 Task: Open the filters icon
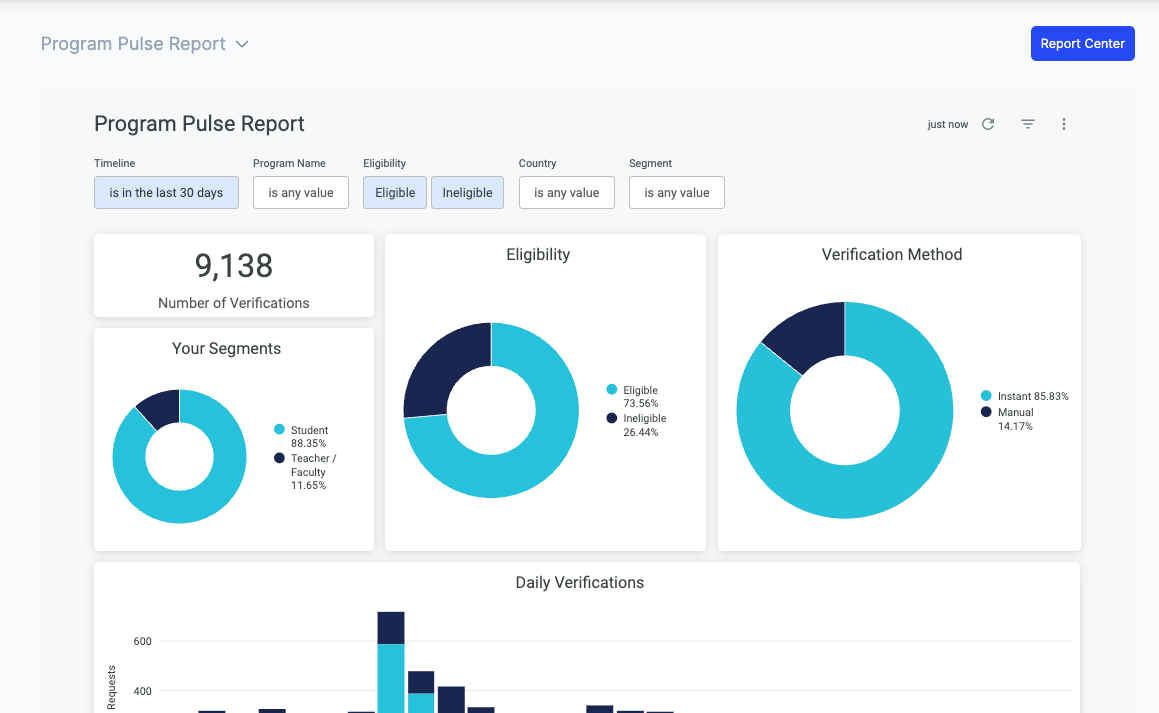(x=1027, y=124)
